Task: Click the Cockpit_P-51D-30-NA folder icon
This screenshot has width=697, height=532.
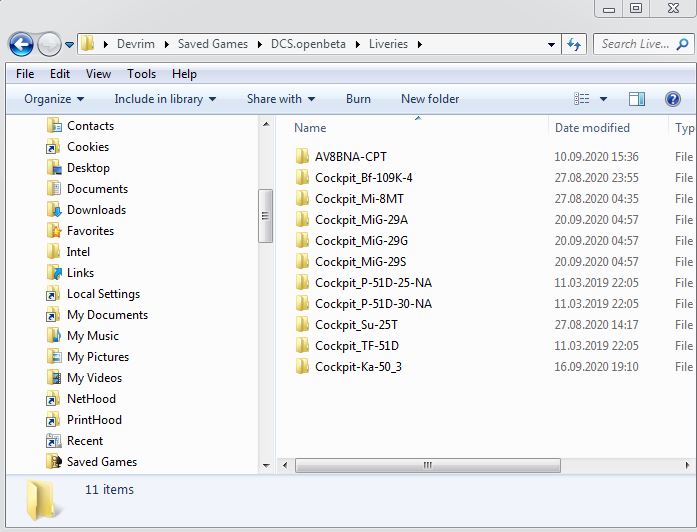Action: 302,304
